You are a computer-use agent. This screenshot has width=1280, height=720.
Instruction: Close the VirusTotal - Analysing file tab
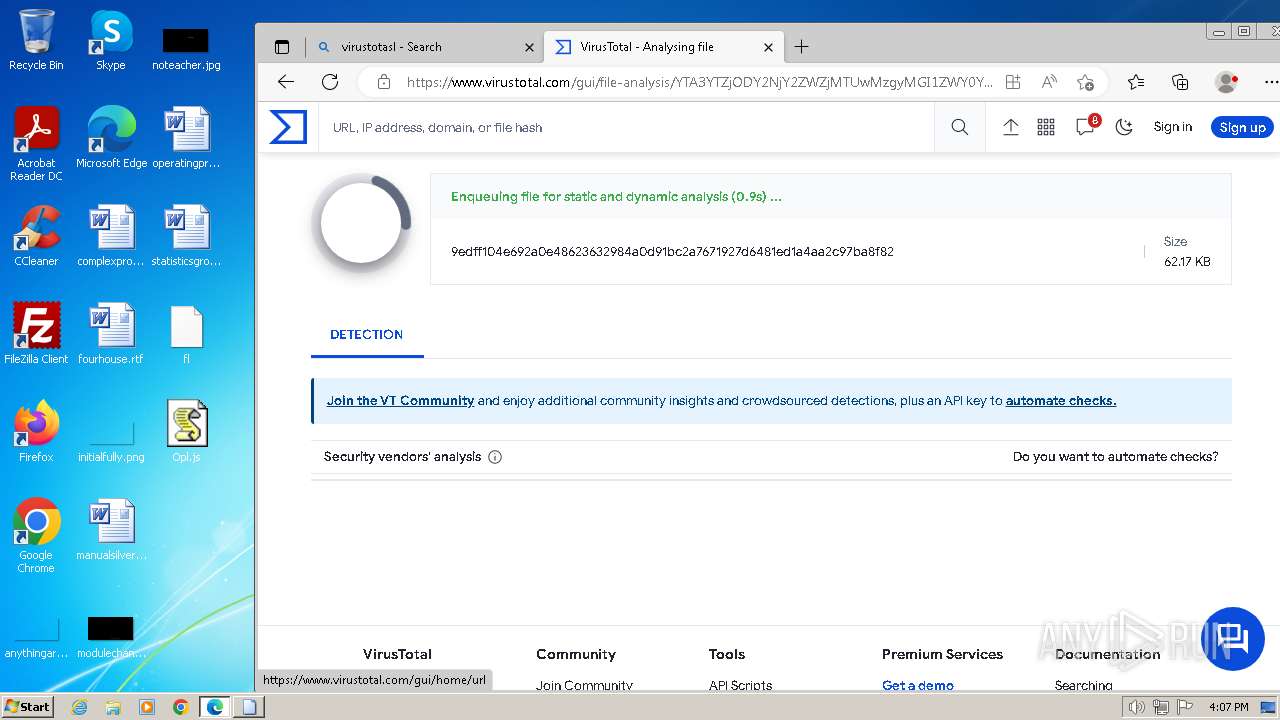768,47
